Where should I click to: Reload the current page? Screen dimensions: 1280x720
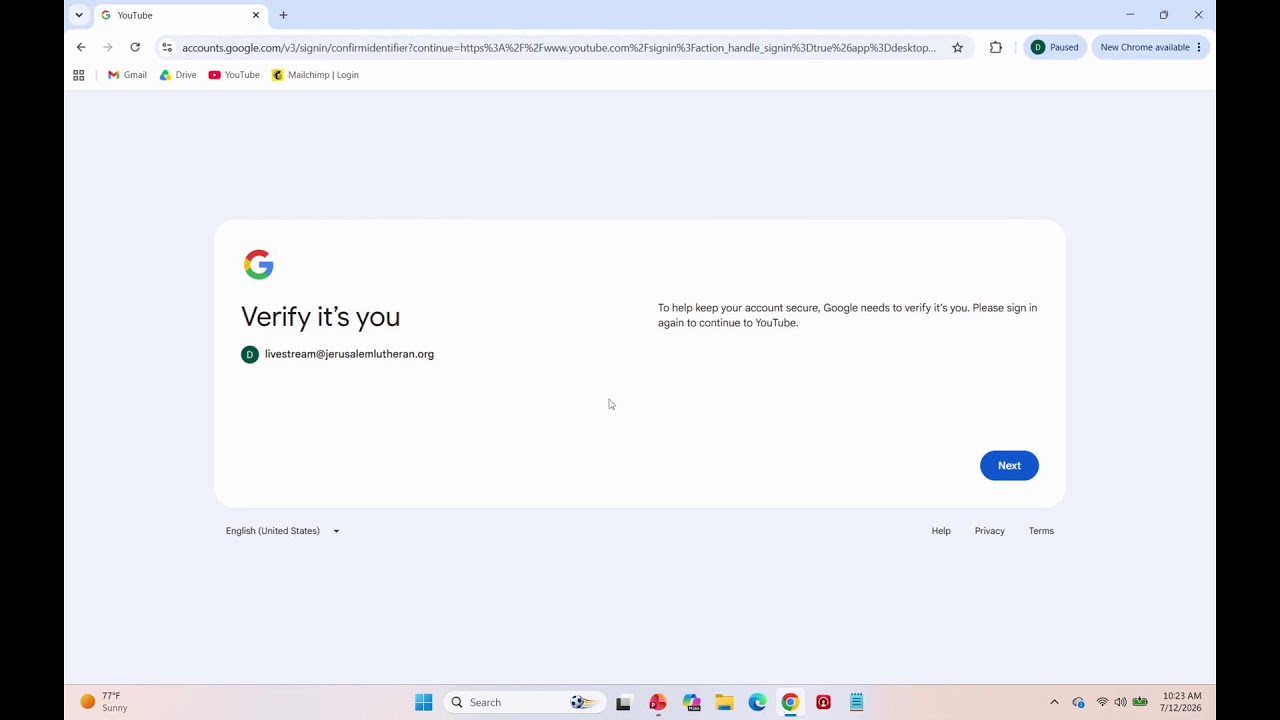[135, 47]
